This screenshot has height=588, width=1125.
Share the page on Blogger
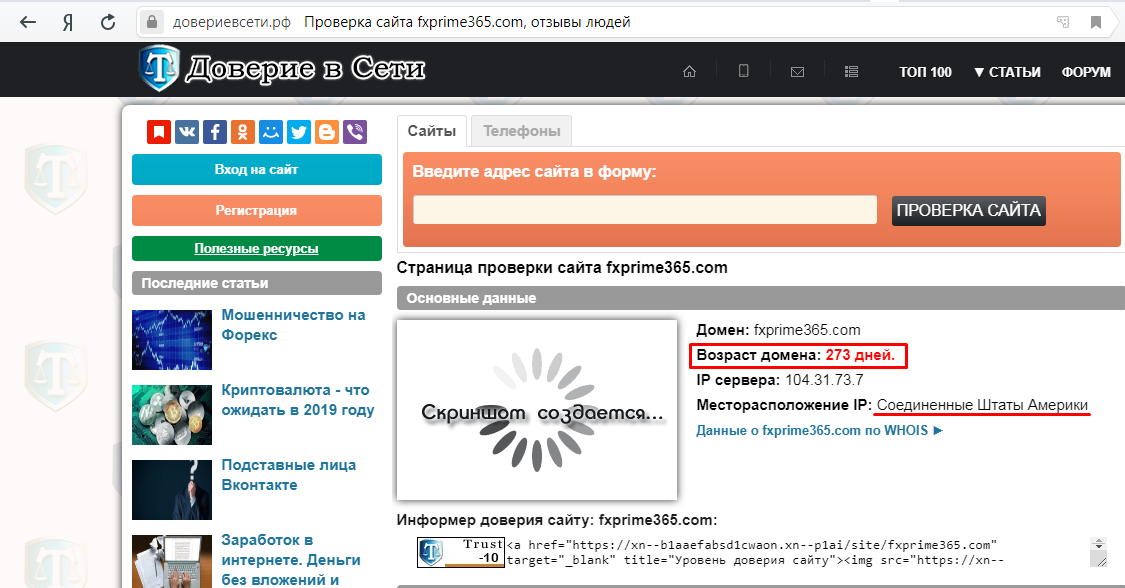pos(326,132)
